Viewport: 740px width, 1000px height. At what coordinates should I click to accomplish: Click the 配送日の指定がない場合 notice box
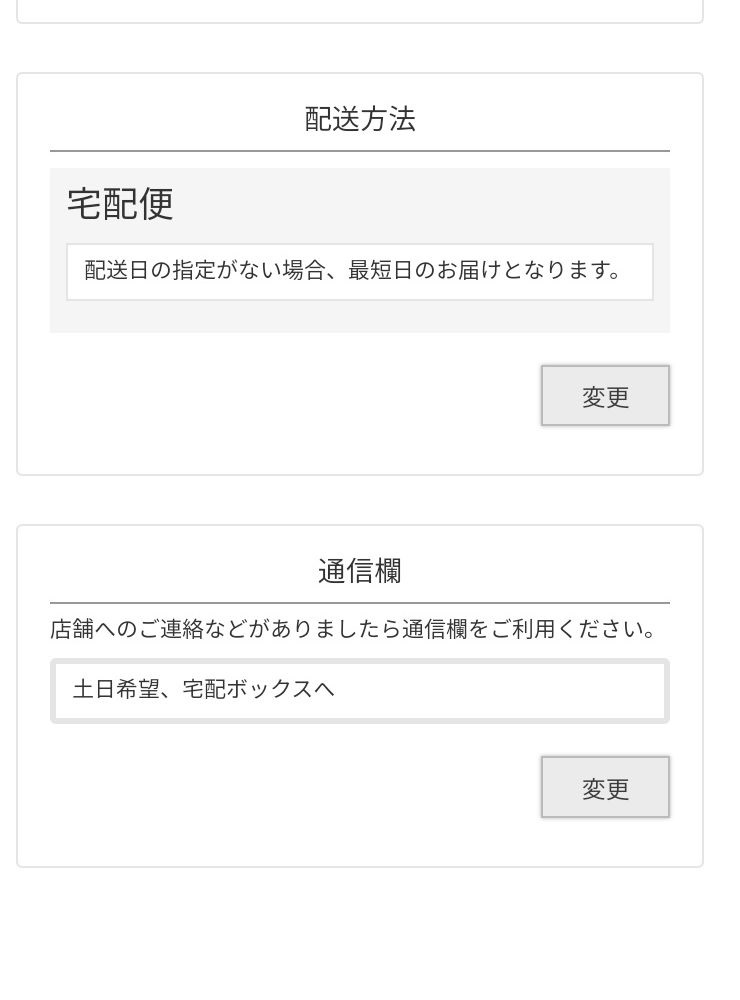(360, 271)
